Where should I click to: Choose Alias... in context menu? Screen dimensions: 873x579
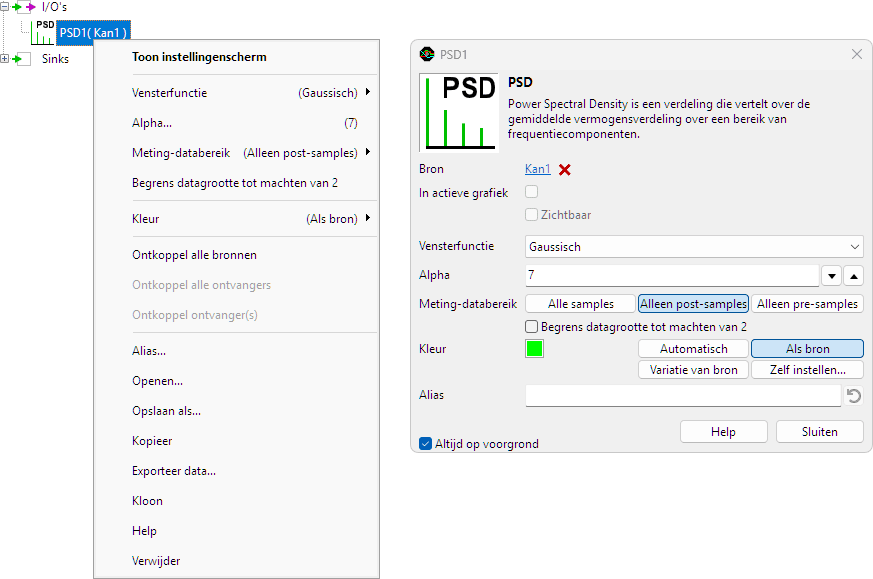coord(237,351)
